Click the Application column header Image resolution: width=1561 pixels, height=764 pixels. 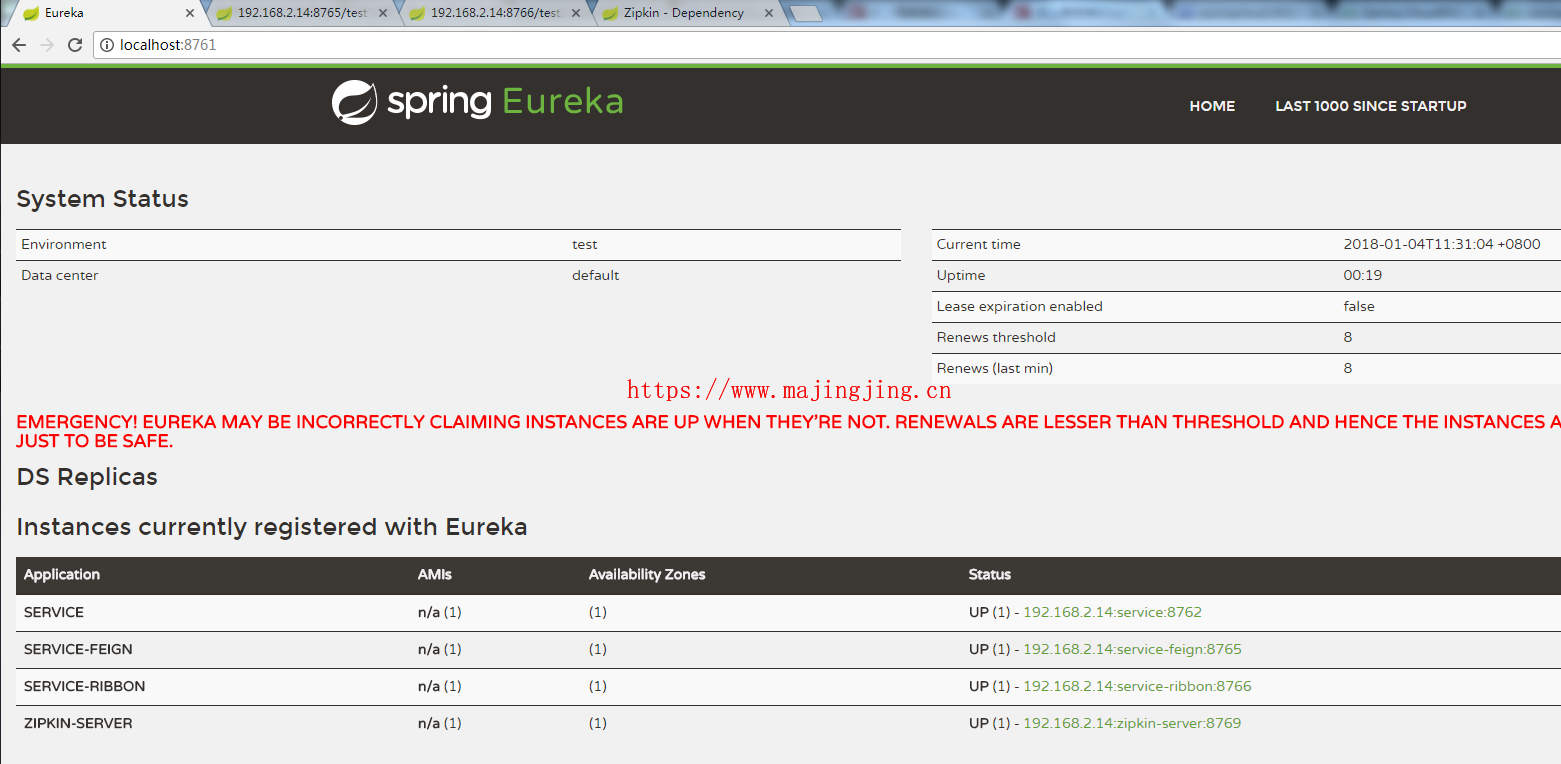(62, 575)
